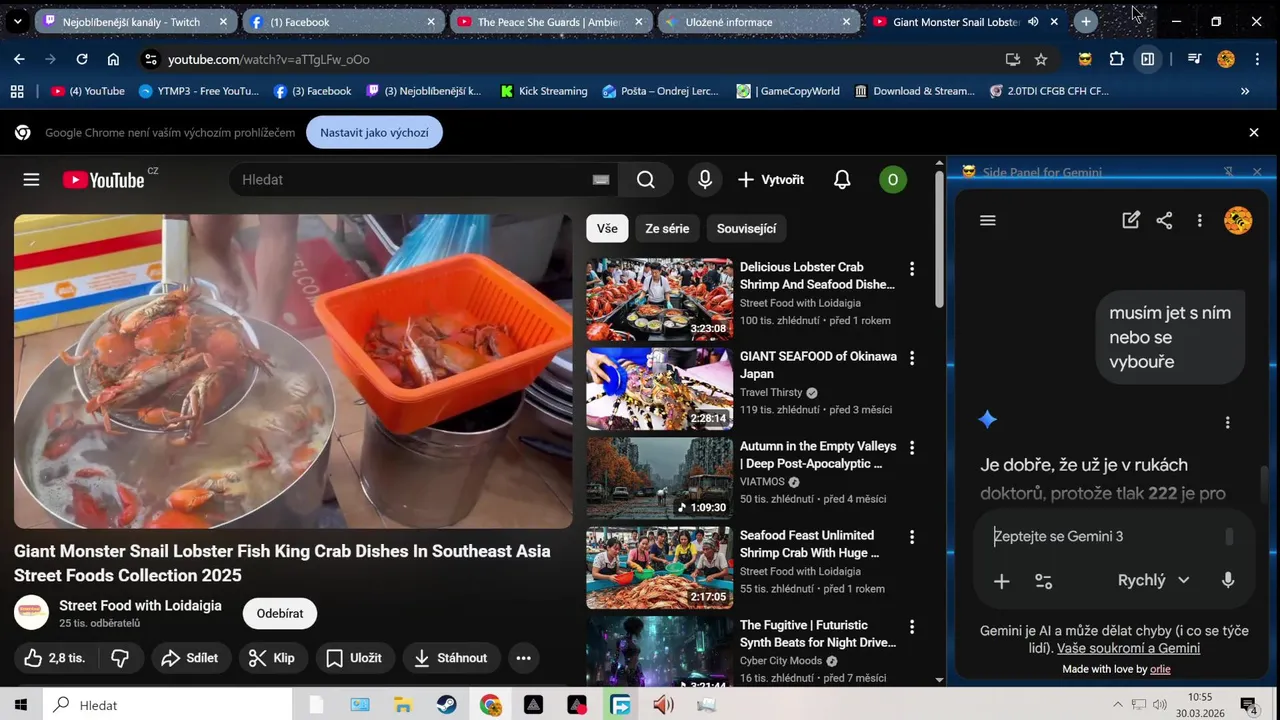1280x720 pixels.
Task: Reload the current page
Action: point(82,59)
